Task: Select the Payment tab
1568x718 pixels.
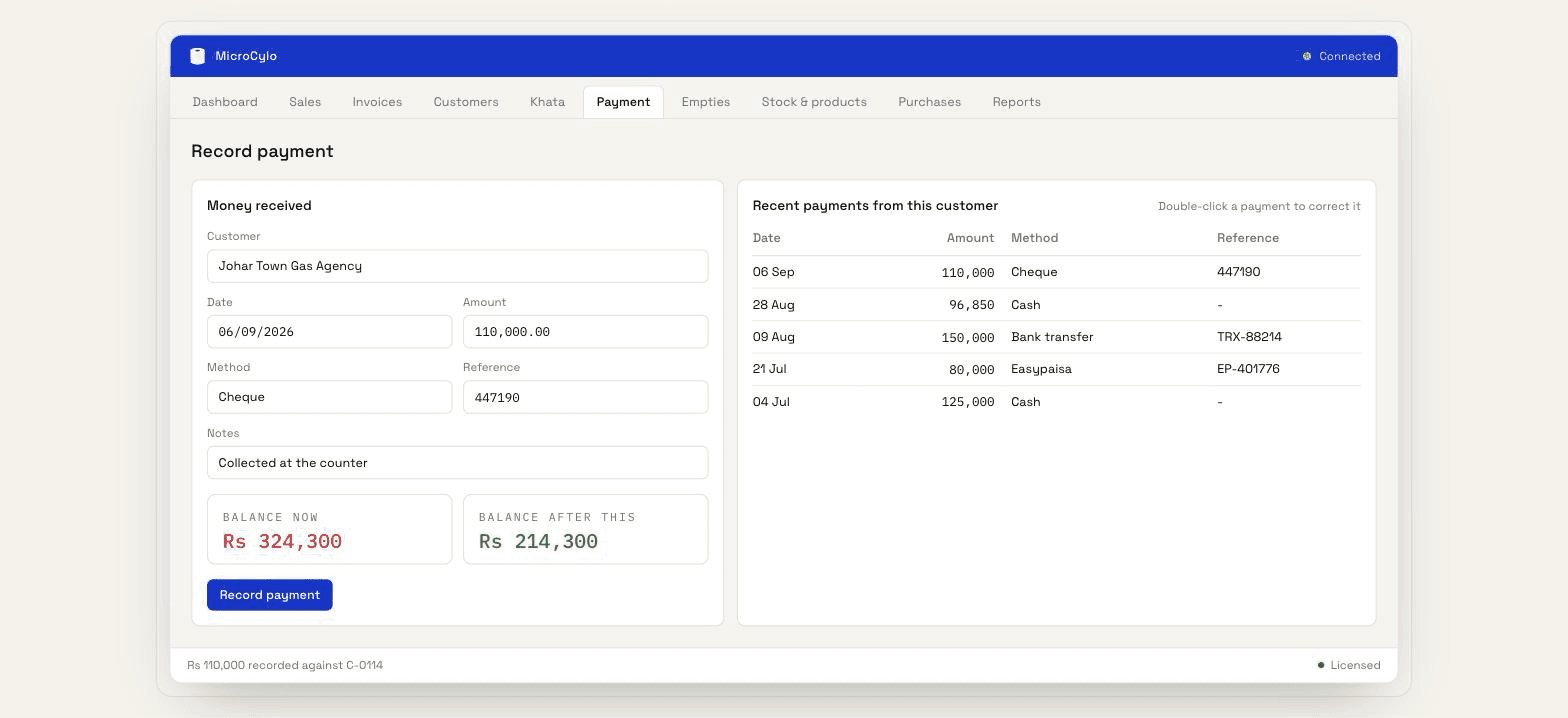Action: pyautogui.click(x=623, y=102)
